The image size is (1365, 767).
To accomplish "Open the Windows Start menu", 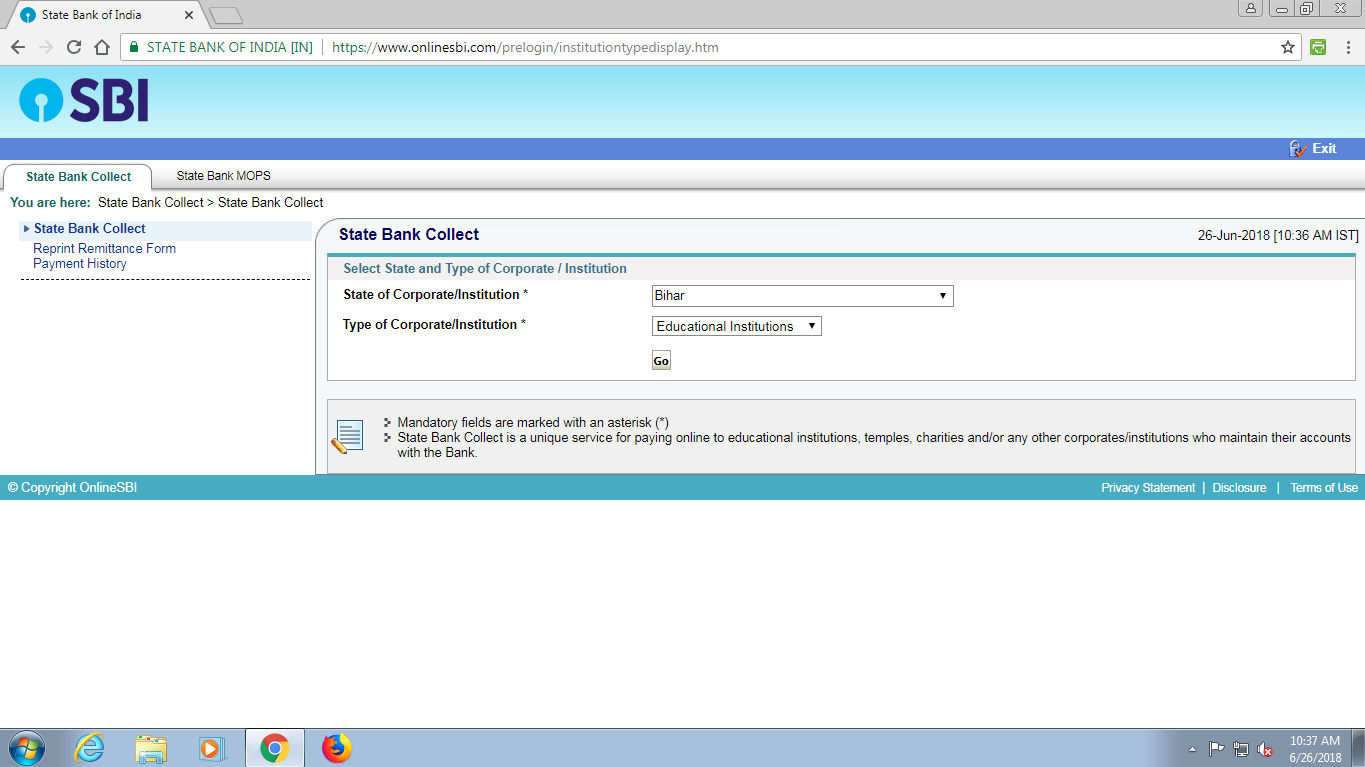I will click(26, 748).
